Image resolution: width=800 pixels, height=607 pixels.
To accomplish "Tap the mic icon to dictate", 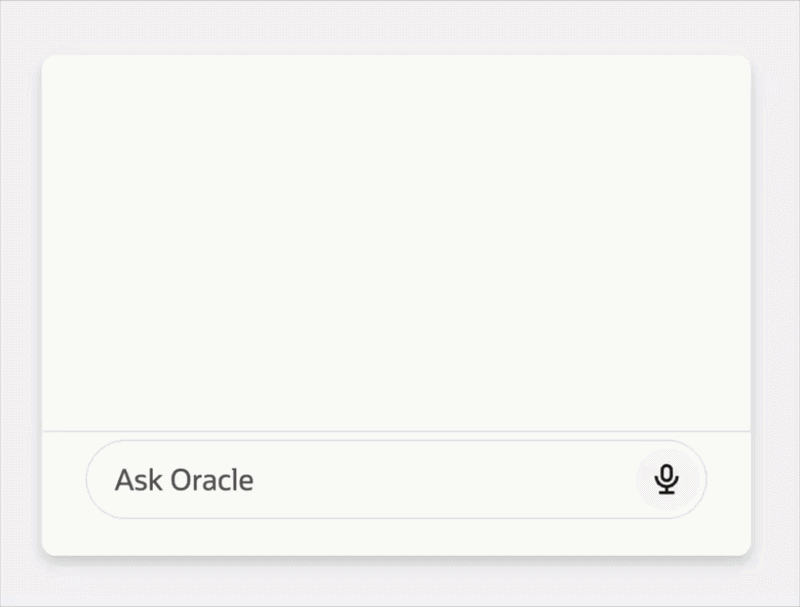I will coord(667,480).
